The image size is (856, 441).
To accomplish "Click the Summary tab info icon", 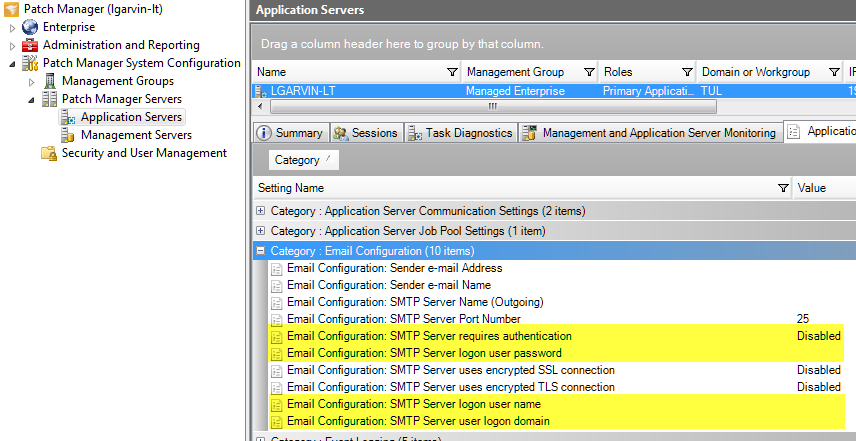I will click(x=264, y=133).
